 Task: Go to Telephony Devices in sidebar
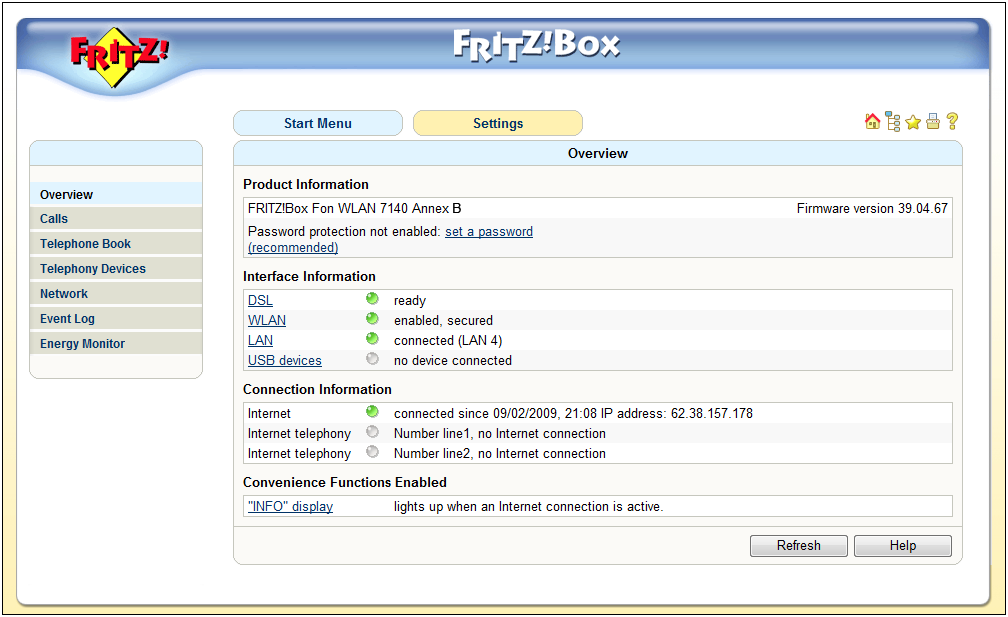[116, 269]
